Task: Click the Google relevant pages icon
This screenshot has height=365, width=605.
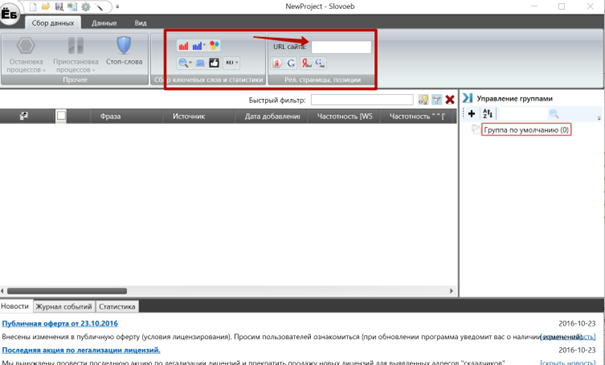Action: pos(291,63)
